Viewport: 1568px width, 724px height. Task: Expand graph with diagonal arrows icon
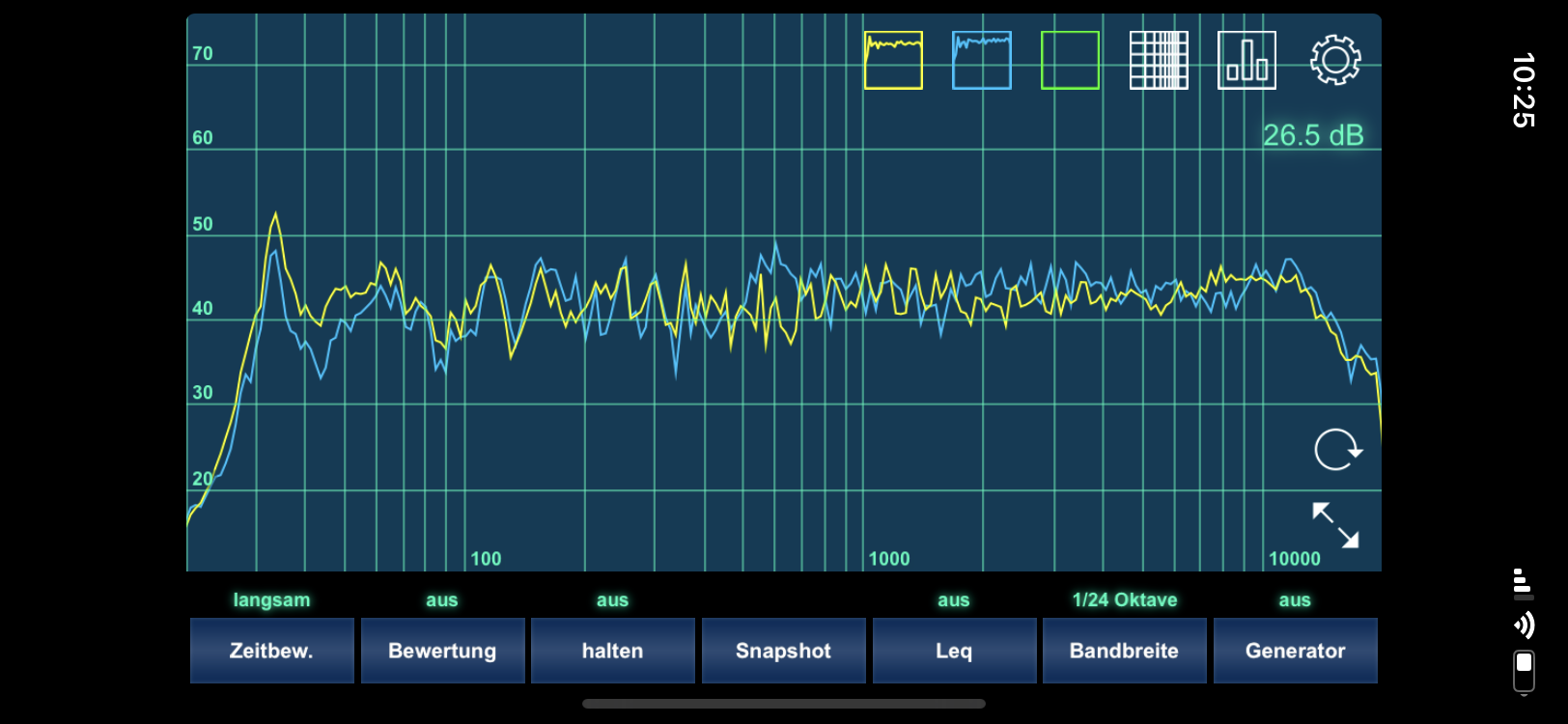point(1335,525)
